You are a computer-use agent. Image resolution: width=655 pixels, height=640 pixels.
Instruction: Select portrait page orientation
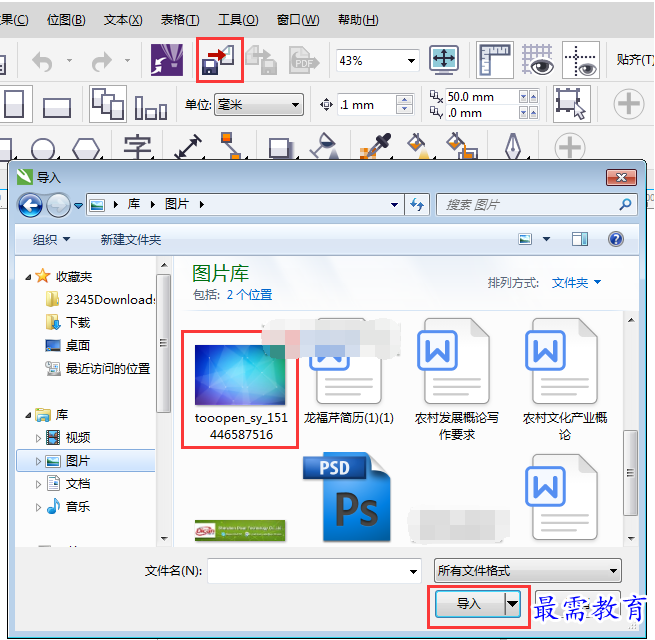pyautogui.click(x=14, y=104)
